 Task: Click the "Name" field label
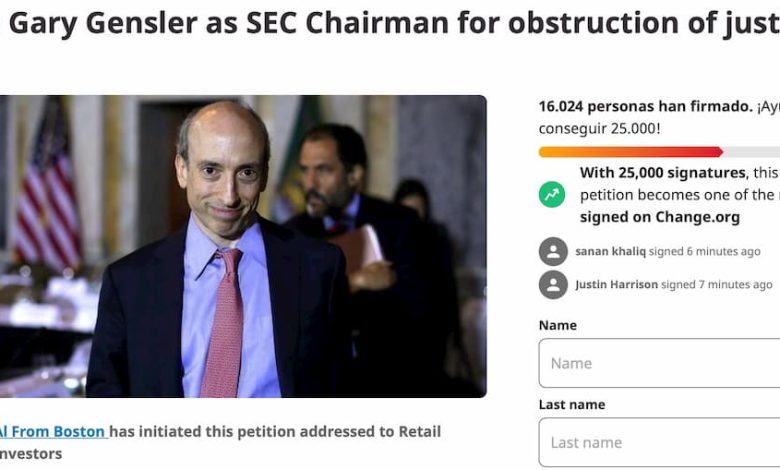tap(557, 325)
